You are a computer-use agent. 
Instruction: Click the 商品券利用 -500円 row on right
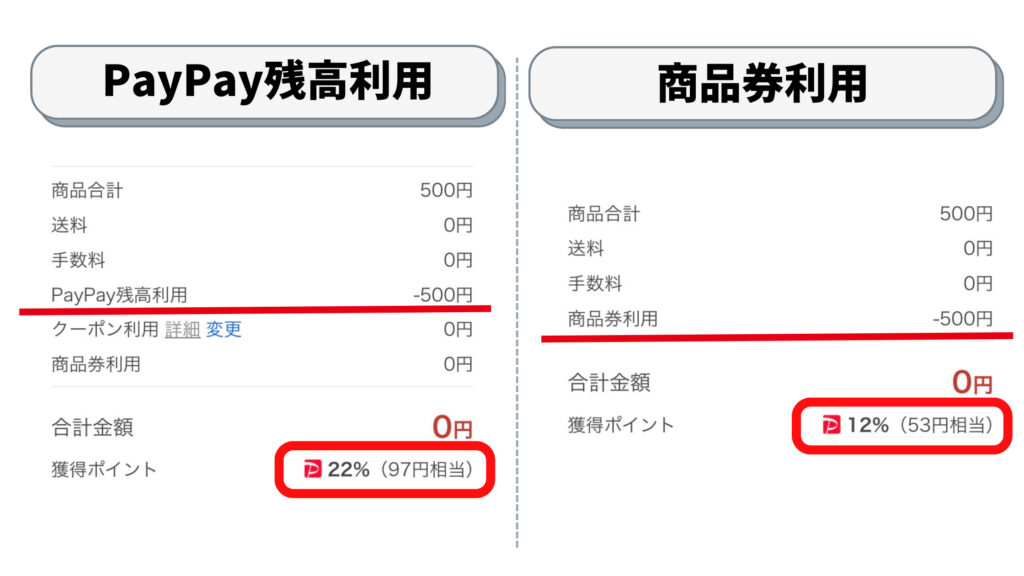point(780,319)
